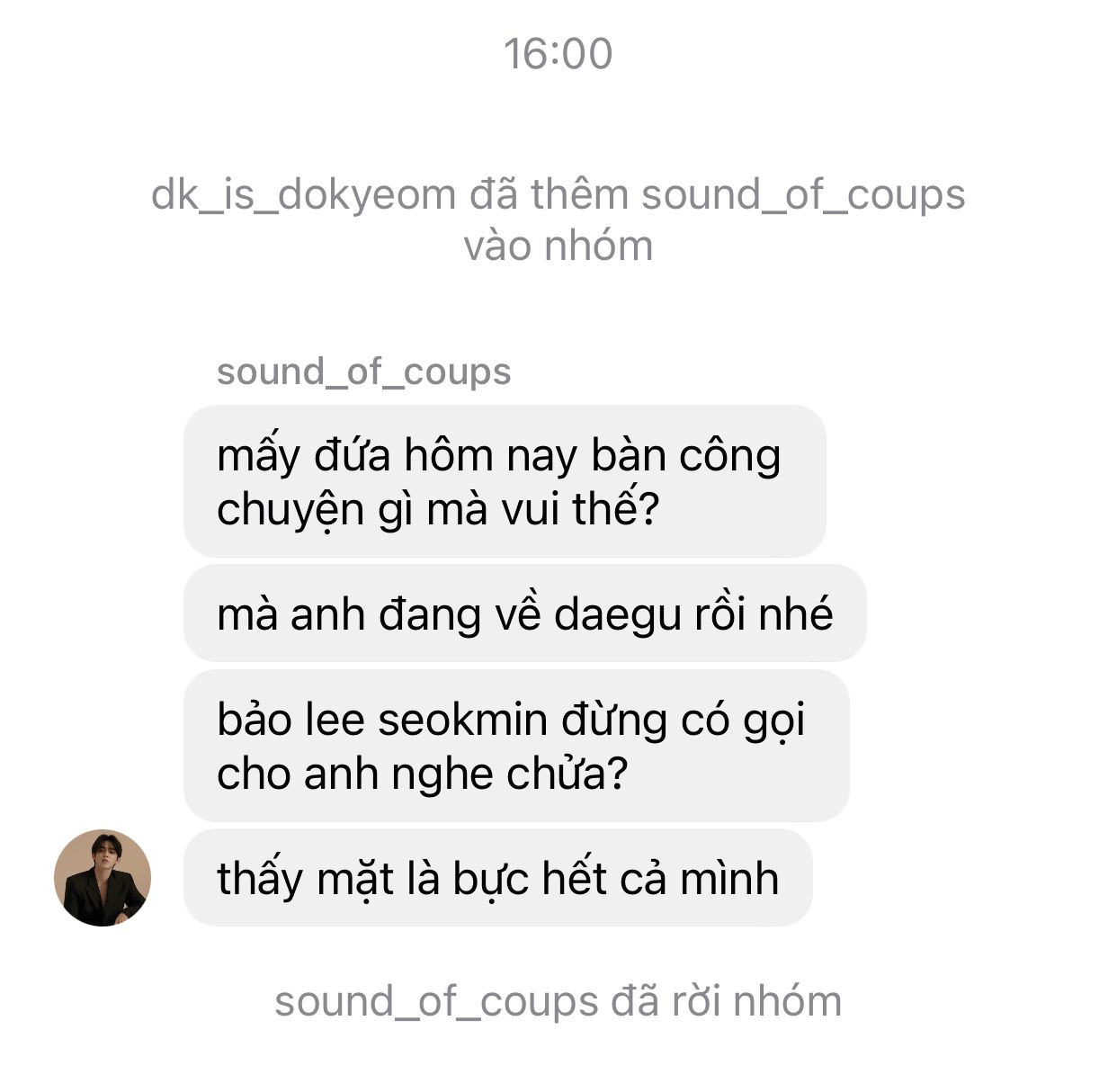The image size is (1117, 1092).
Task: Tap the "sound_of_coups đã rời nhóm" notice
Action: tap(558, 1001)
